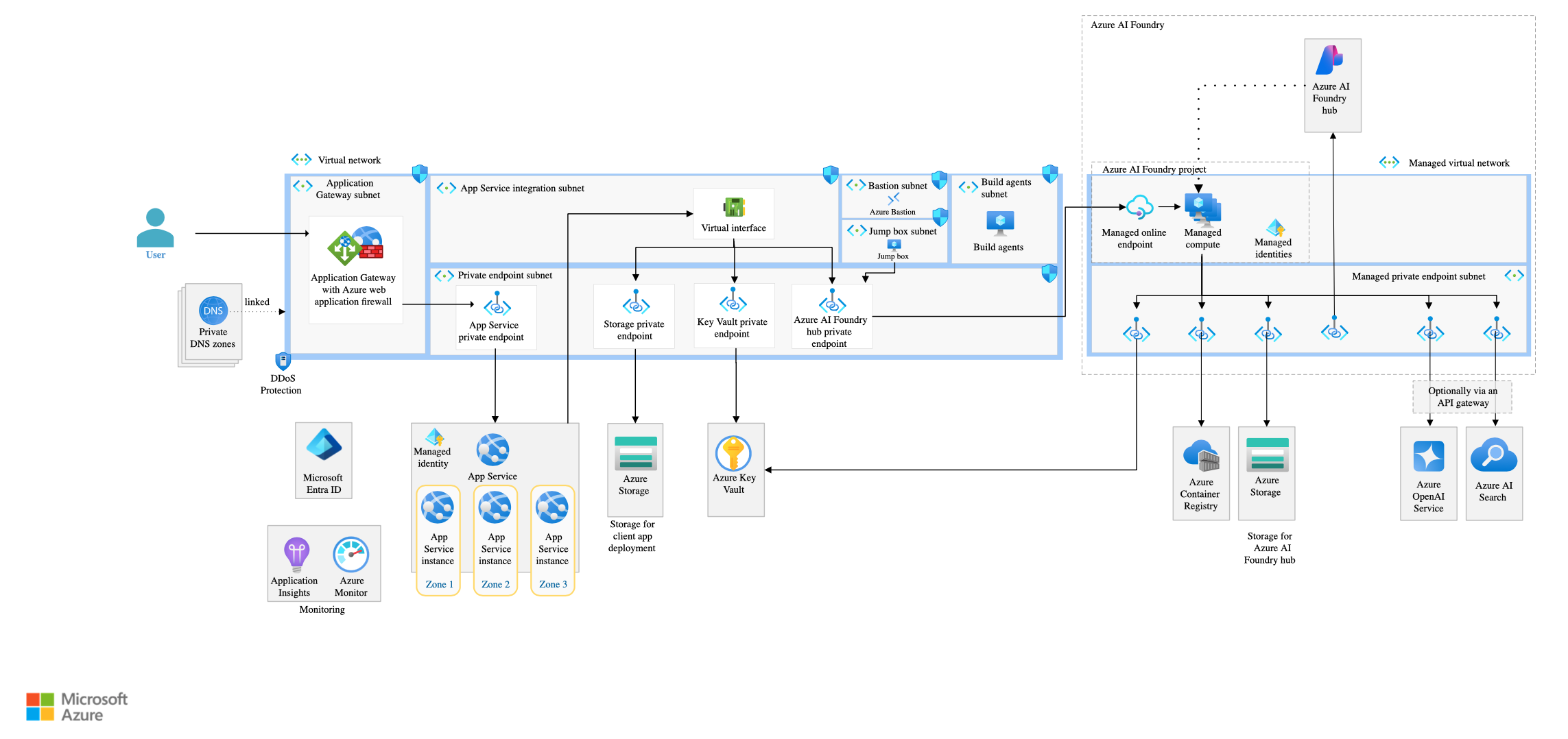This screenshot has width=1568, height=739.
Task: Click the 'App Service integration subnet' label
Action: (523, 189)
